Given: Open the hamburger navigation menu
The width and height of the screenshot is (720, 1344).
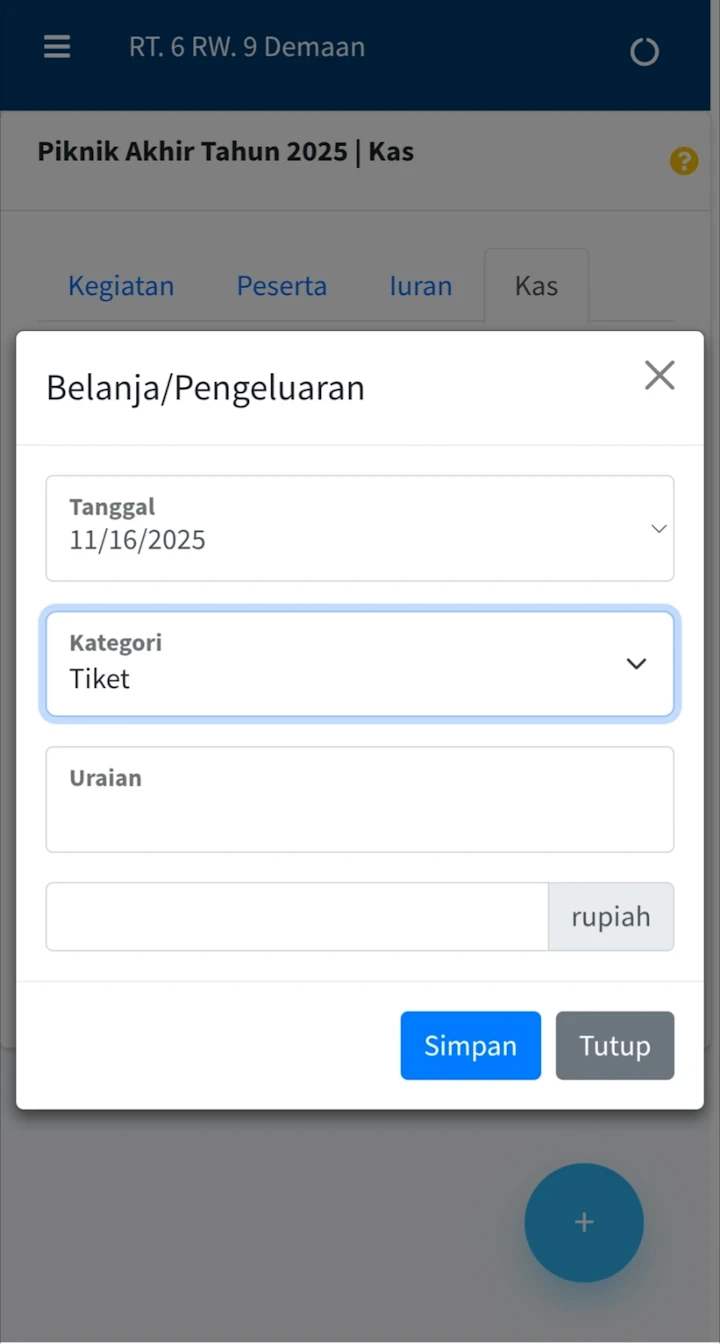Looking at the screenshot, I should [x=57, y=47].
